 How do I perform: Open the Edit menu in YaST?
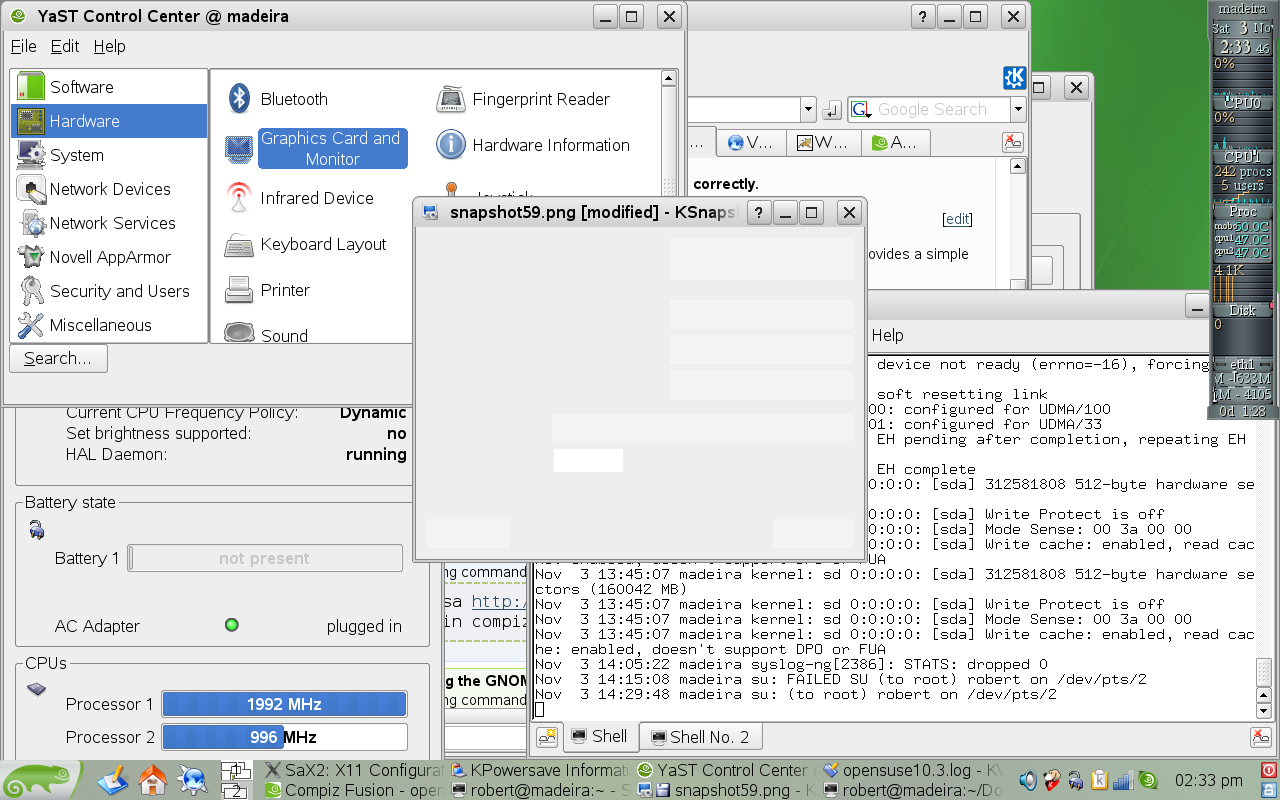(65, 46)
